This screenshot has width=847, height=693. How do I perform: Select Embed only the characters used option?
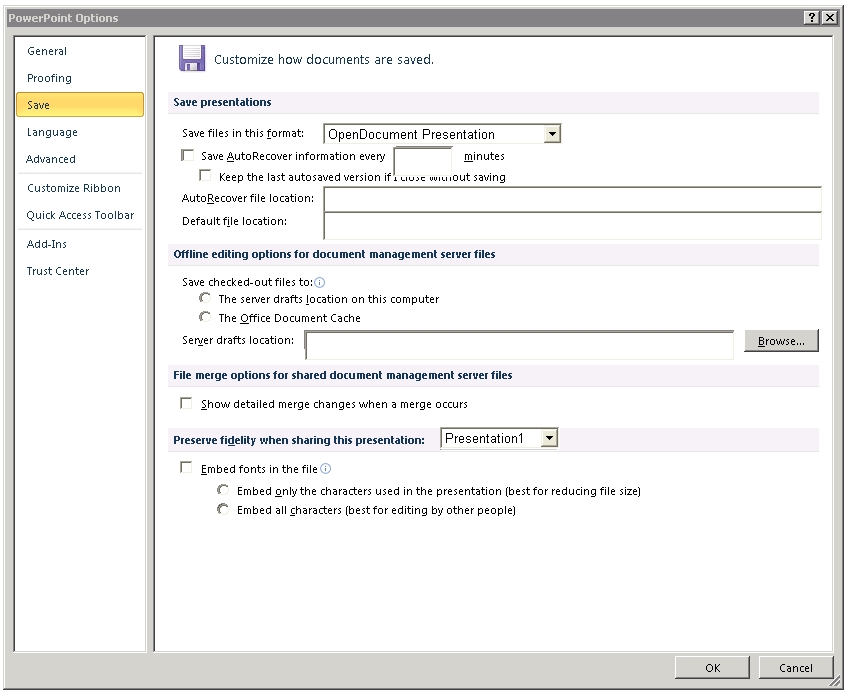pos(223,490)
